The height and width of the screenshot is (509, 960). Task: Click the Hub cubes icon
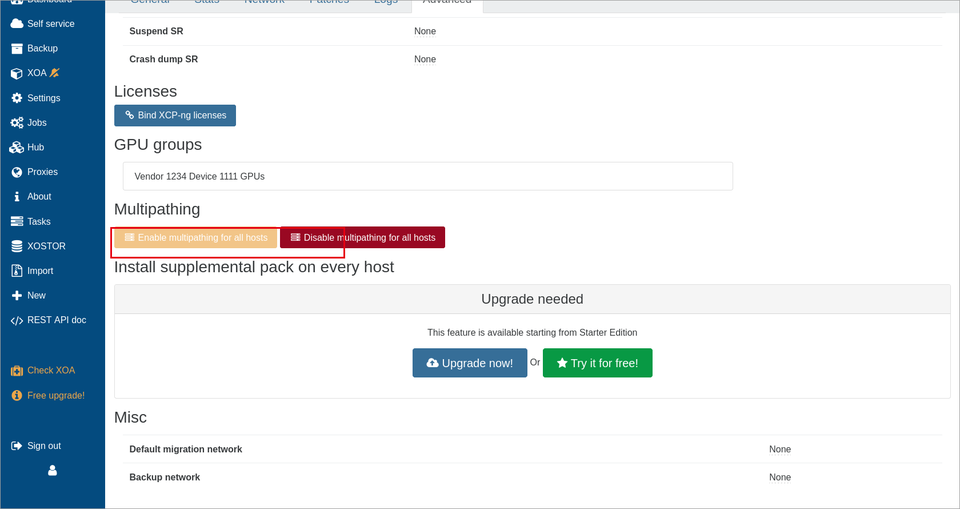17,147
